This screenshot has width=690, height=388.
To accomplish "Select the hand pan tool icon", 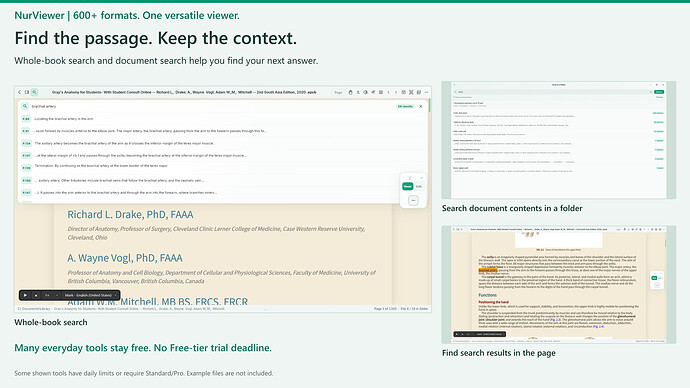I will tap(351, 92).
